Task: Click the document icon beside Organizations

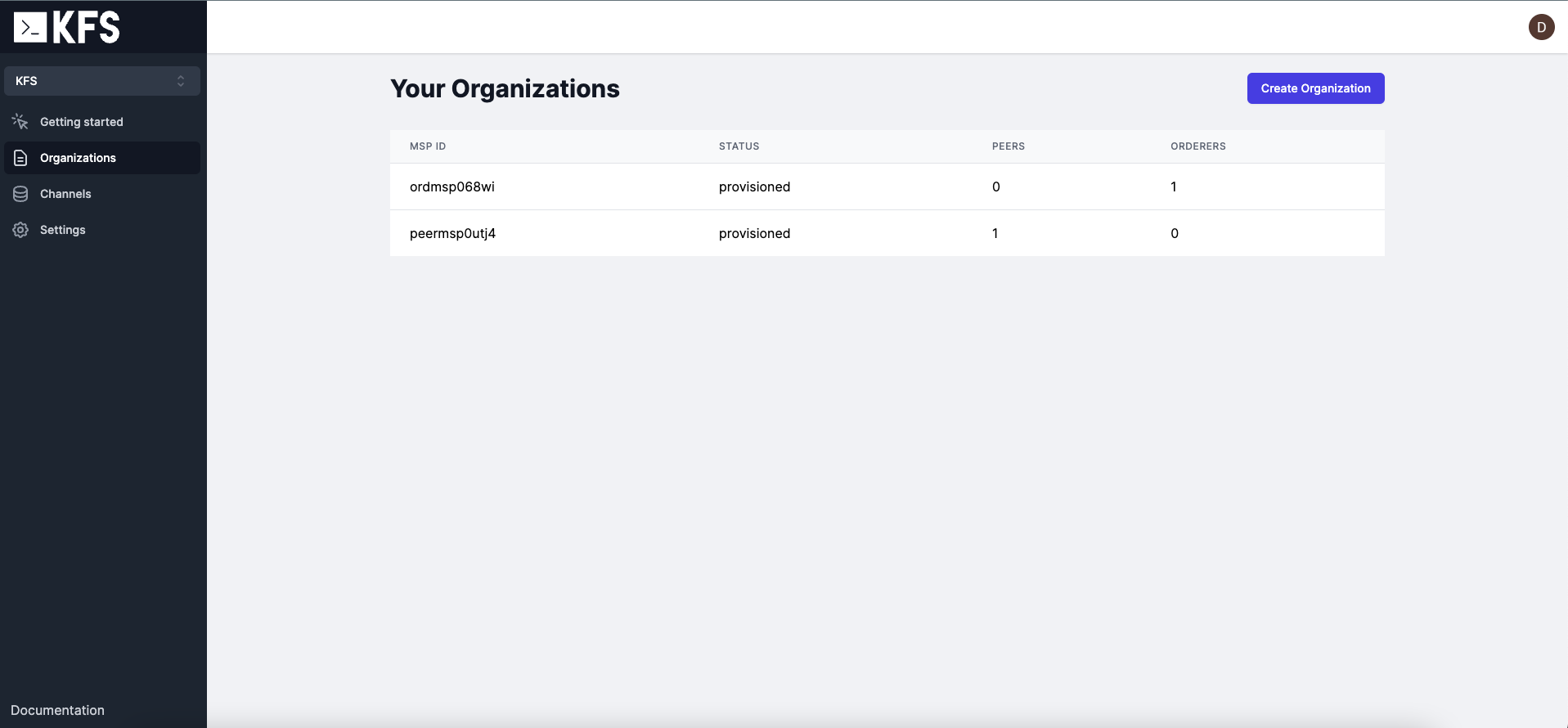Action: 20,158
